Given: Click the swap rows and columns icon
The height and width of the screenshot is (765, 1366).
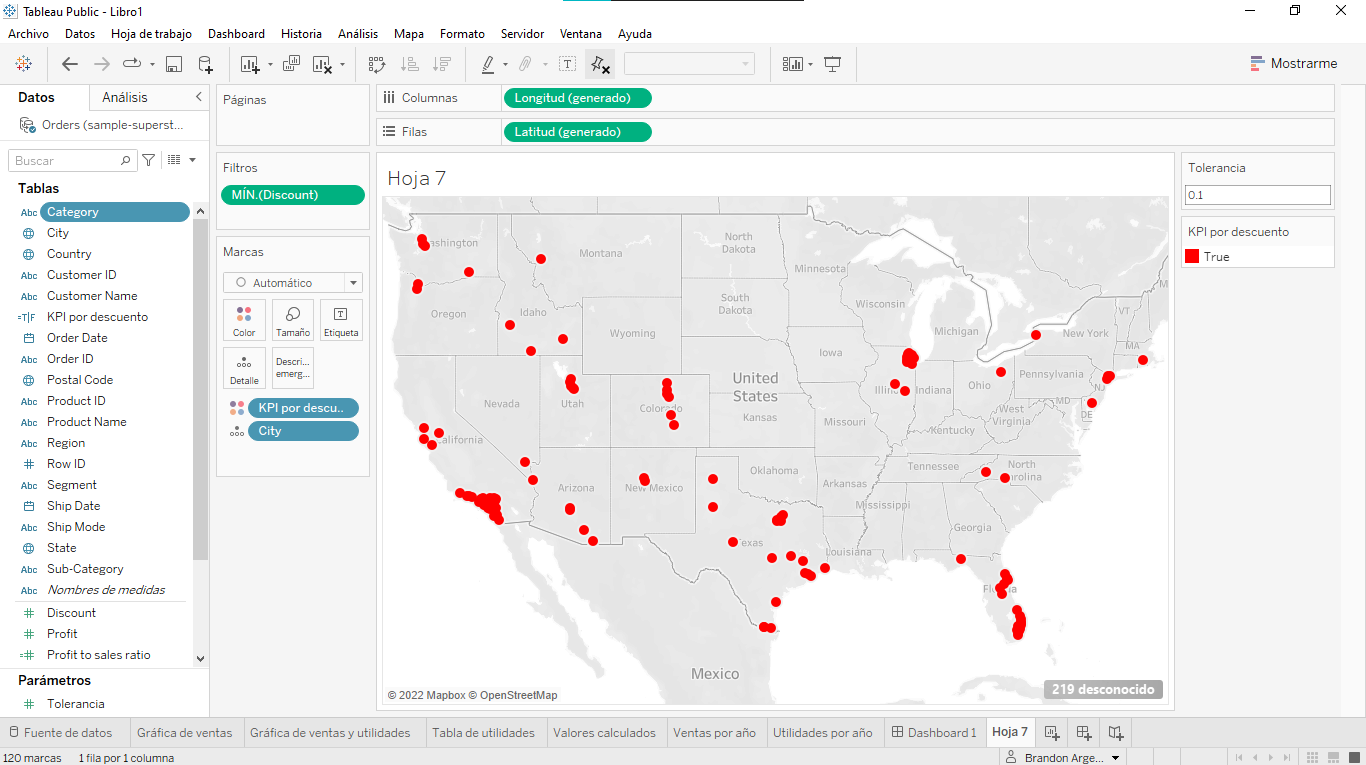Looking at the screenshot, I should click(377, 64).
